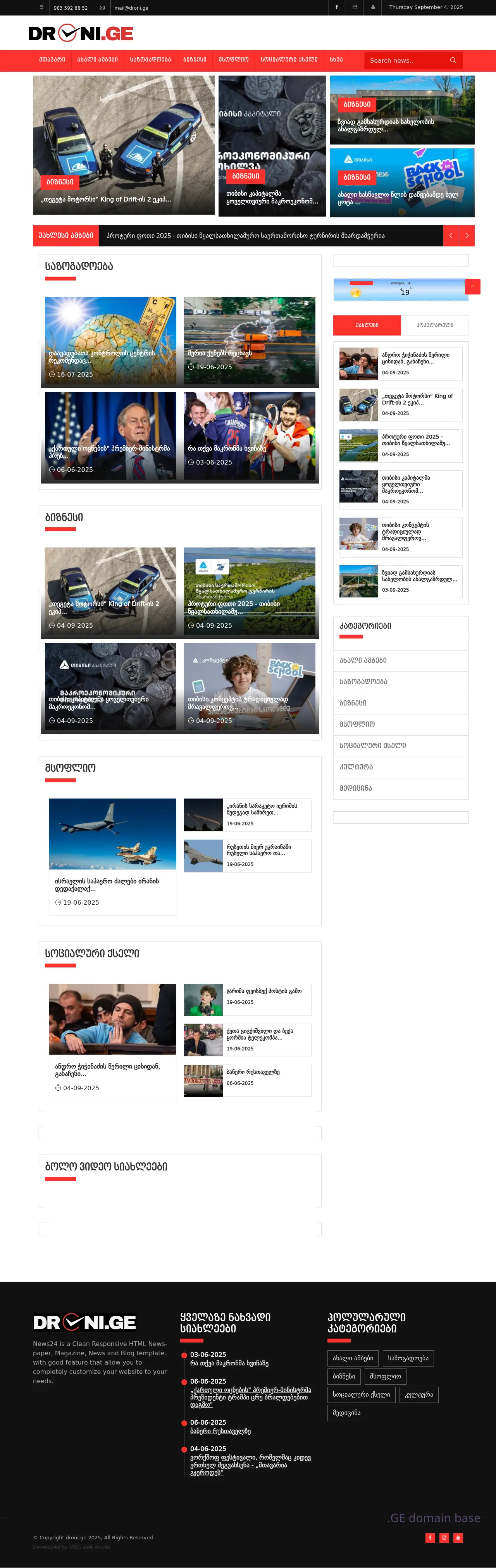The width and height of the screenshot is (496, 1568).
Task: Open the King of Drift featured image
Action: 124,145
